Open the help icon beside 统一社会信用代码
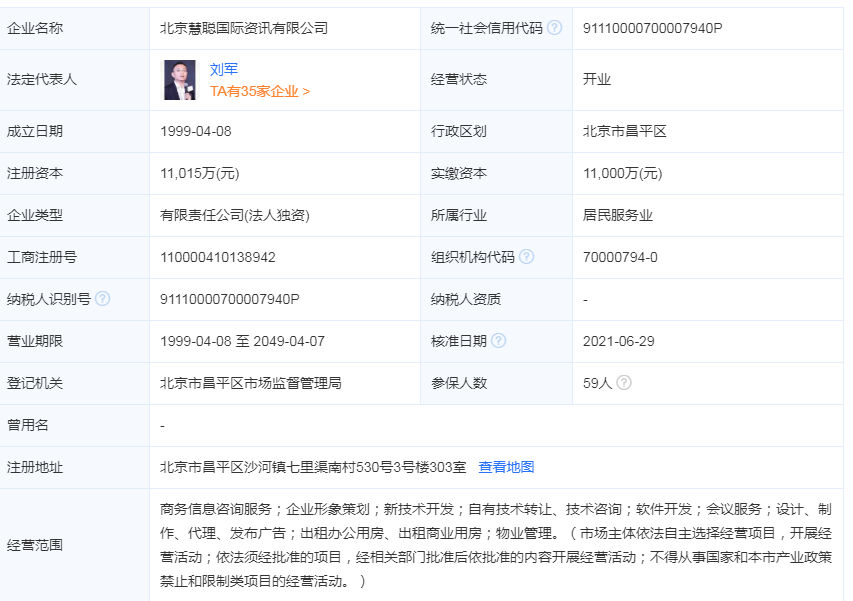Image resolution: width=853 pixels, height=601 pixels. click(554, 27)
